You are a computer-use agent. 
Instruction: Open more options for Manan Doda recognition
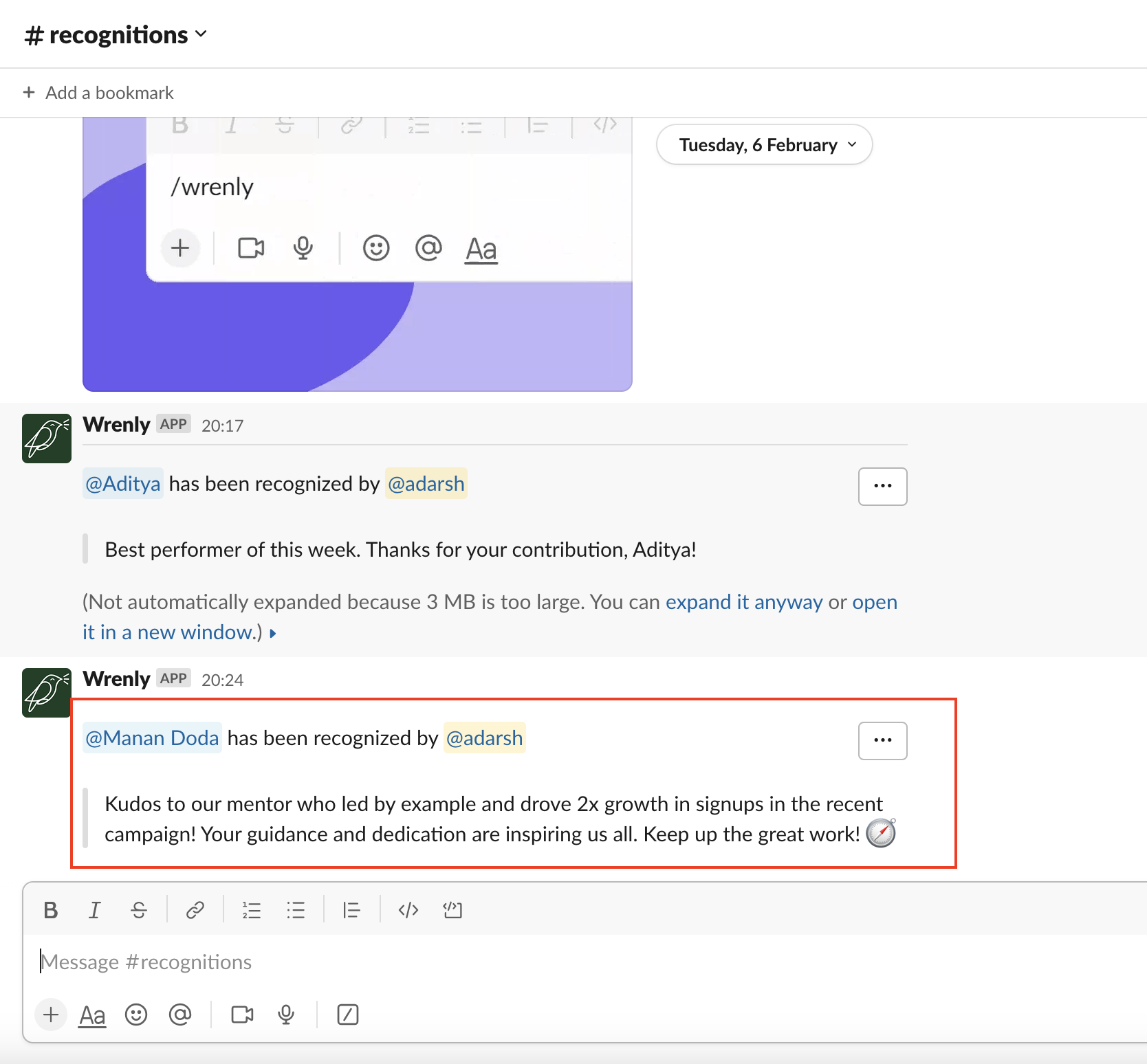(x=882, y=741)
